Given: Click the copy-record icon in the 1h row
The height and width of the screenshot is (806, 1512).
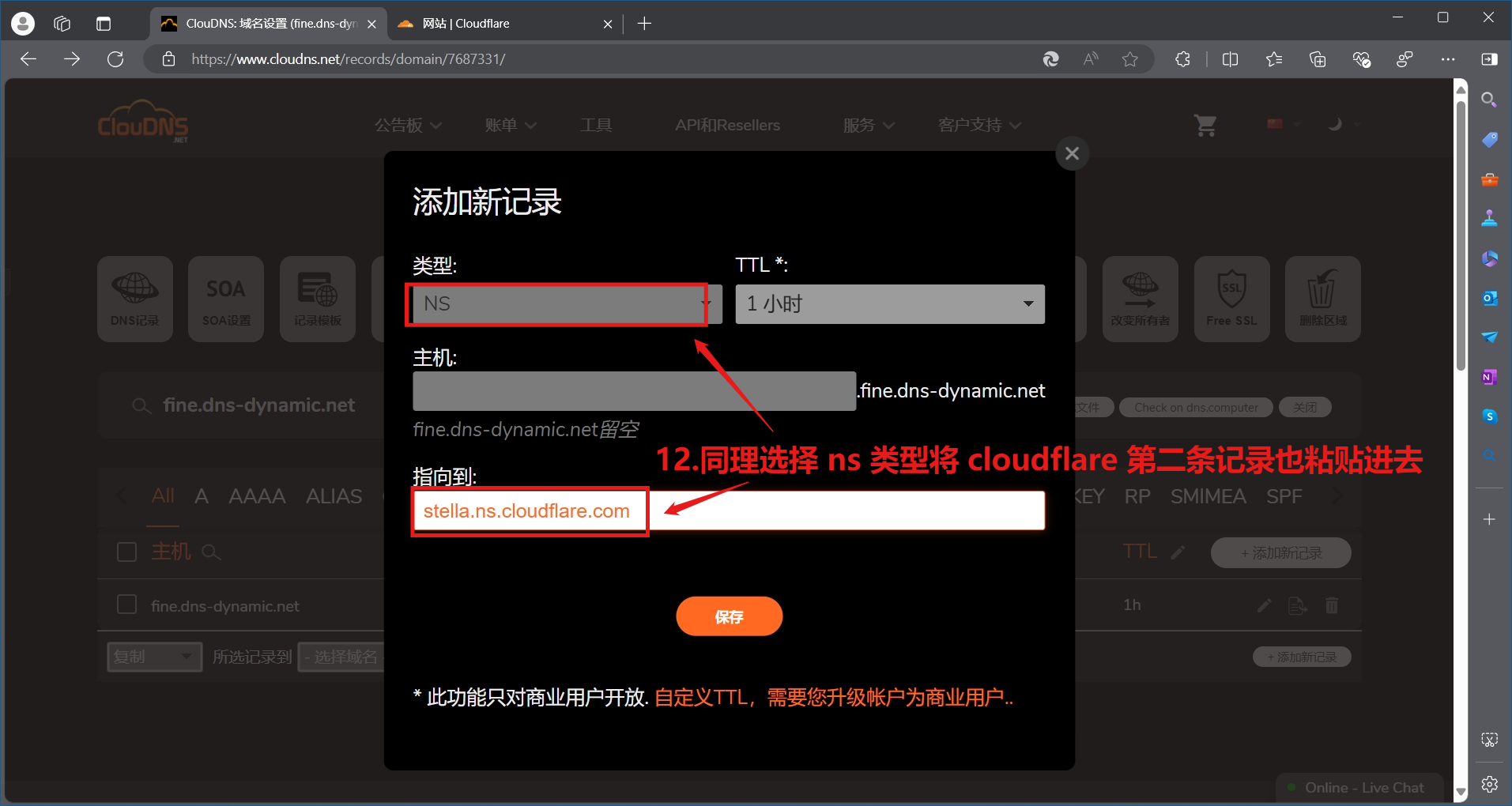Looking at the screenshot, I should tap(1297, 605).
